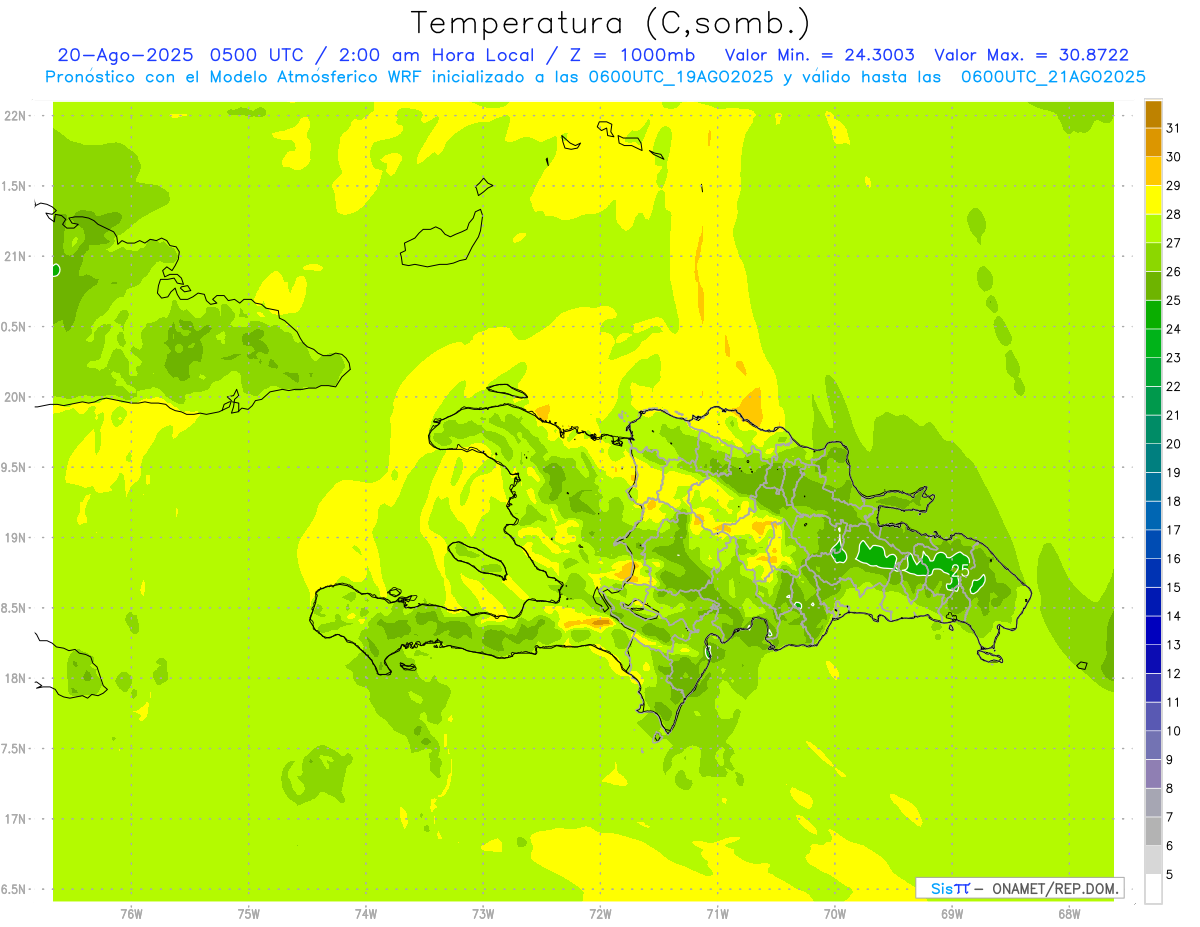1200x927 pixels.
Task: Click the "Valor Max. = 30.8722" readout
Action: [x=1031, y=55]
